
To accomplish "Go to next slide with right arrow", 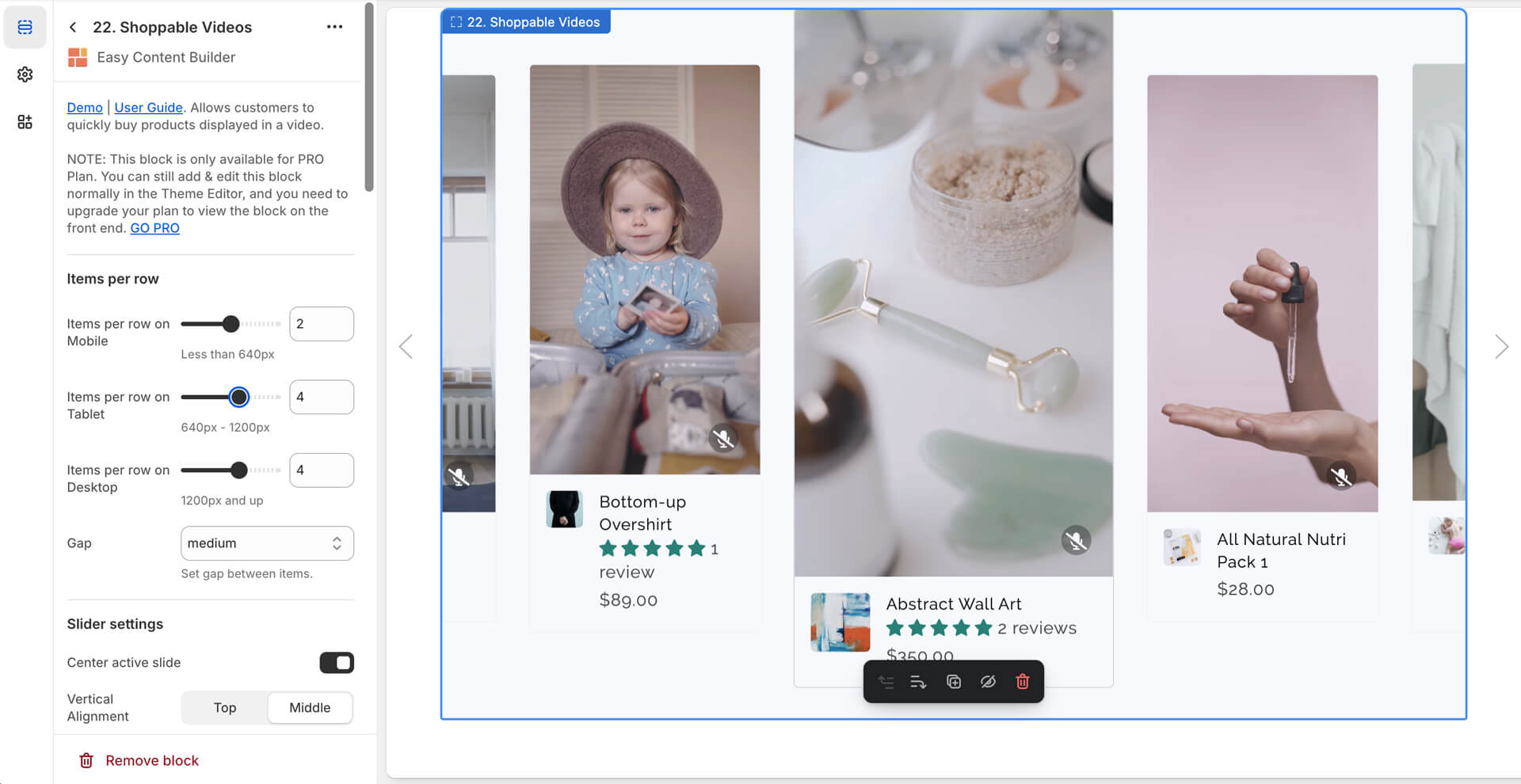I will tap(1501, 347).
